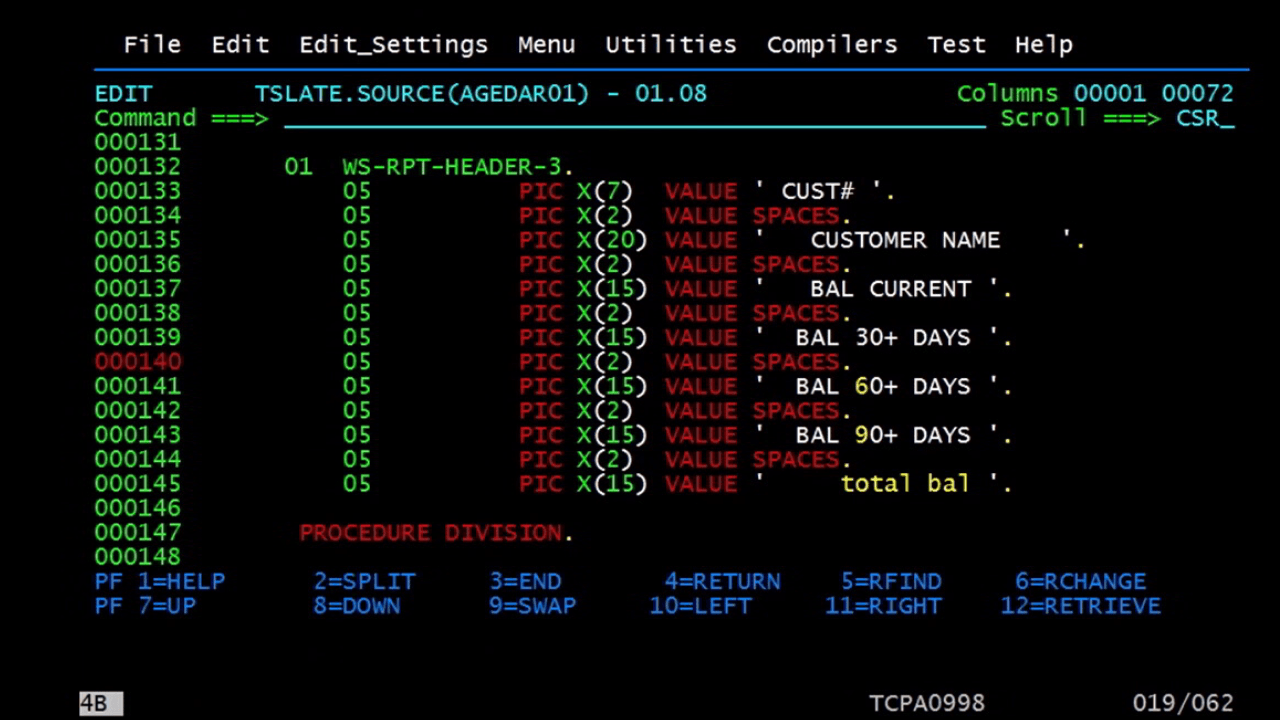Open the Help menu
The image size is (1280, 720).
point(1043,45)
